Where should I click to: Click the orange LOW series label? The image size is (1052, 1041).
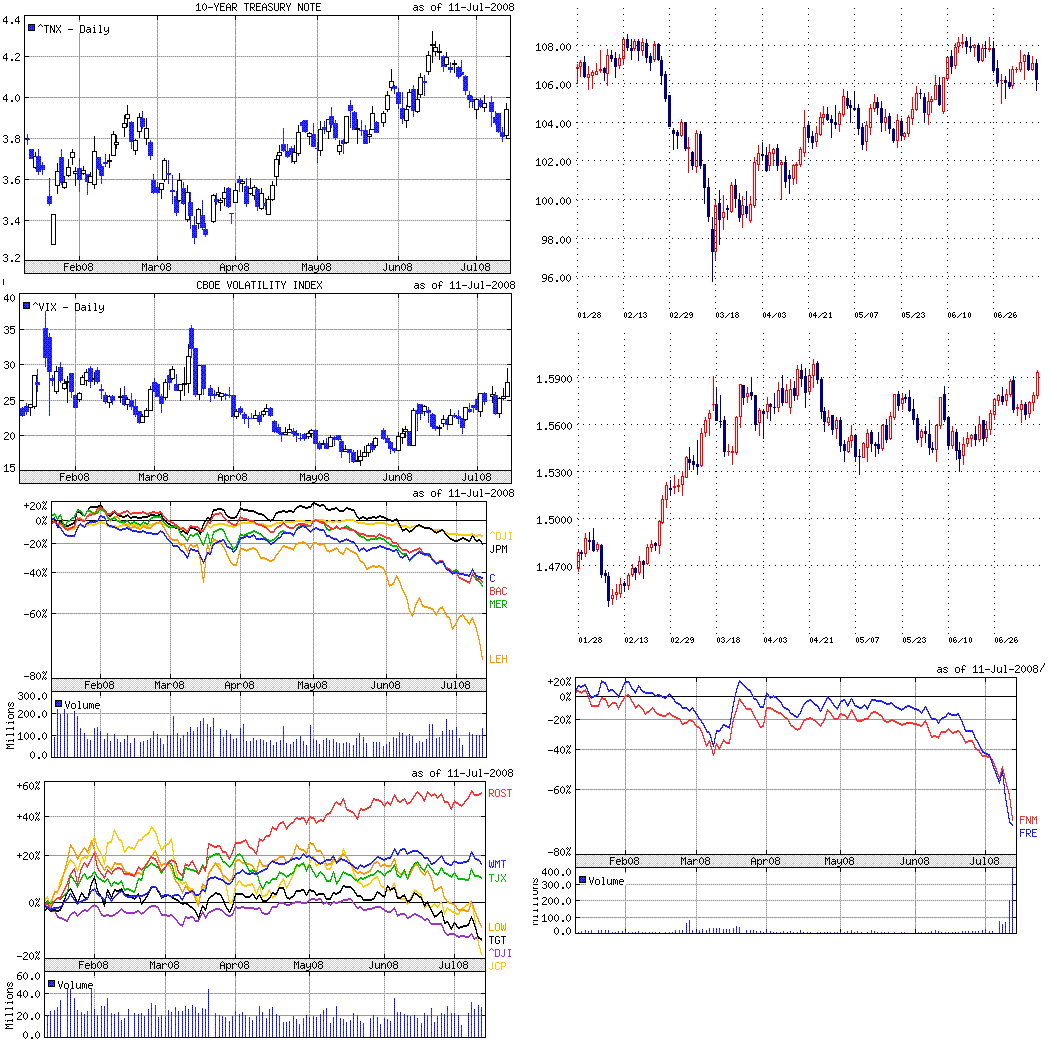pyautogui.click(x=497, y=927)
